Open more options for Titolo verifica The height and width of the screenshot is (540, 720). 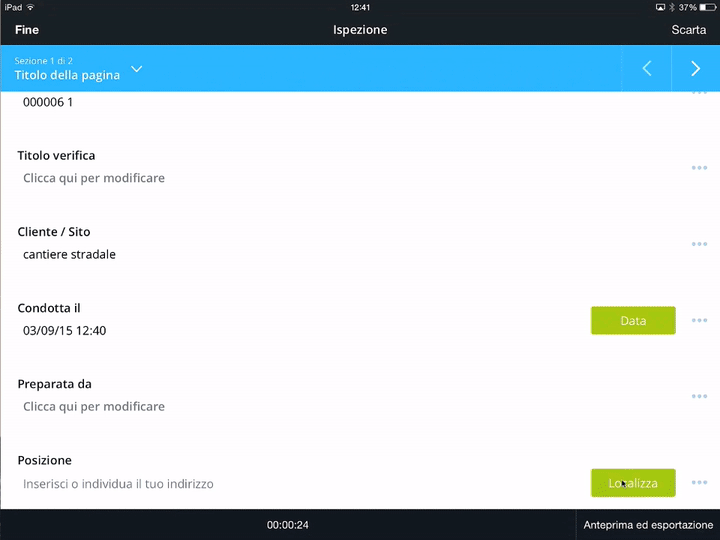pos(699,168)
